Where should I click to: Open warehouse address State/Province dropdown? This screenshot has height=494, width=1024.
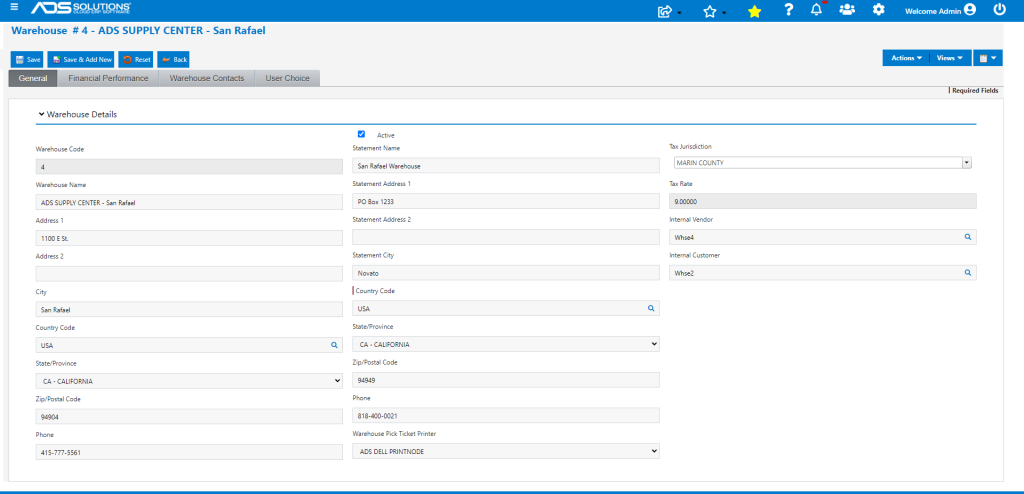point(189,381)
